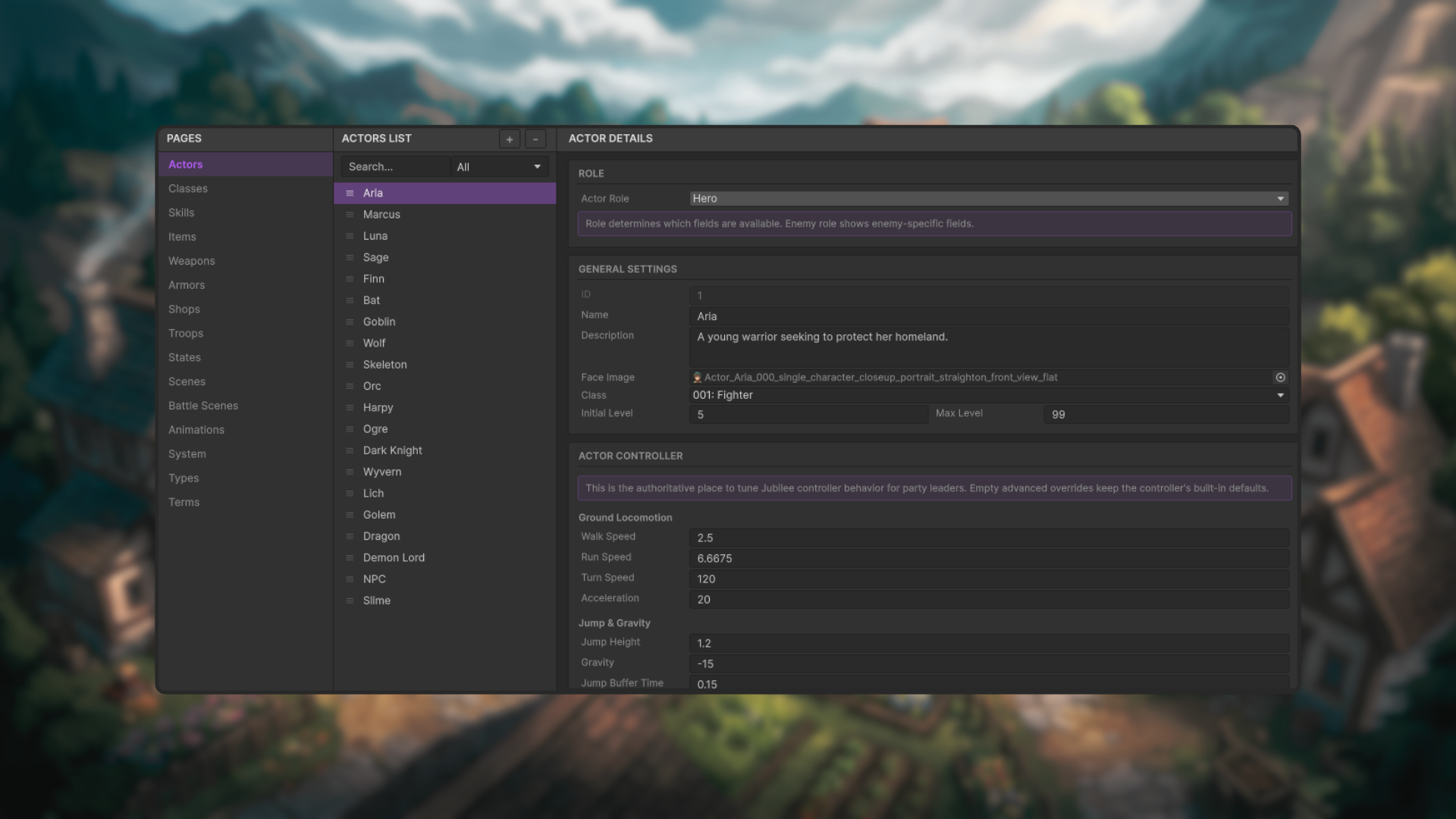Click the drag handle beside NPC

(x=350, y=579)
